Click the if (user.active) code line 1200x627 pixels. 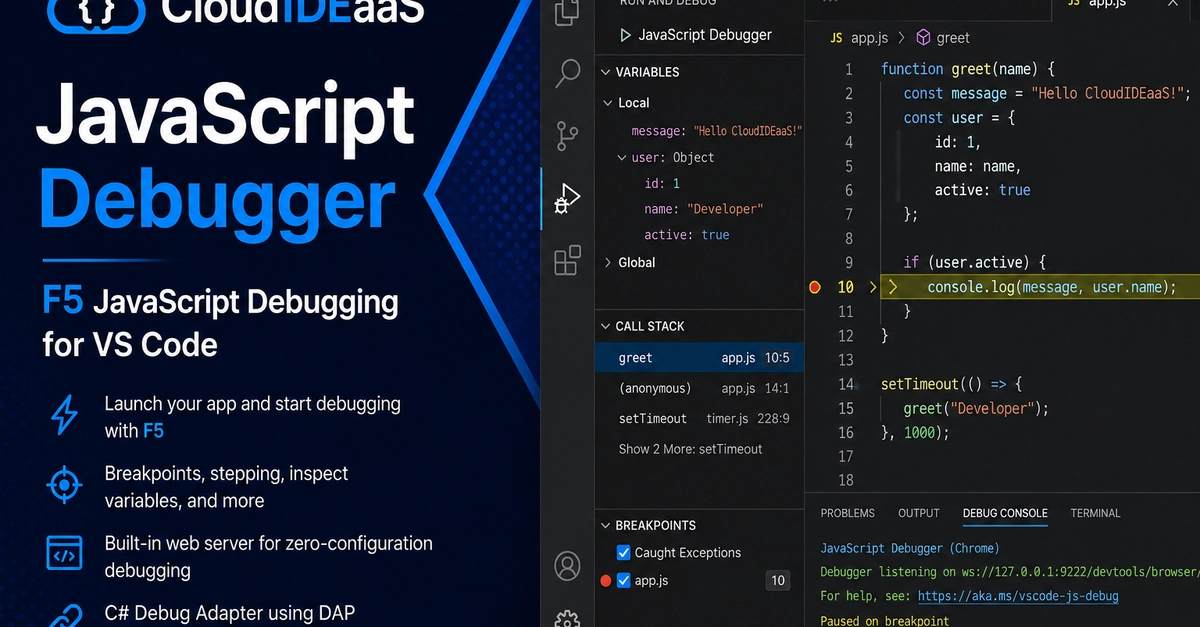[975, 263]
